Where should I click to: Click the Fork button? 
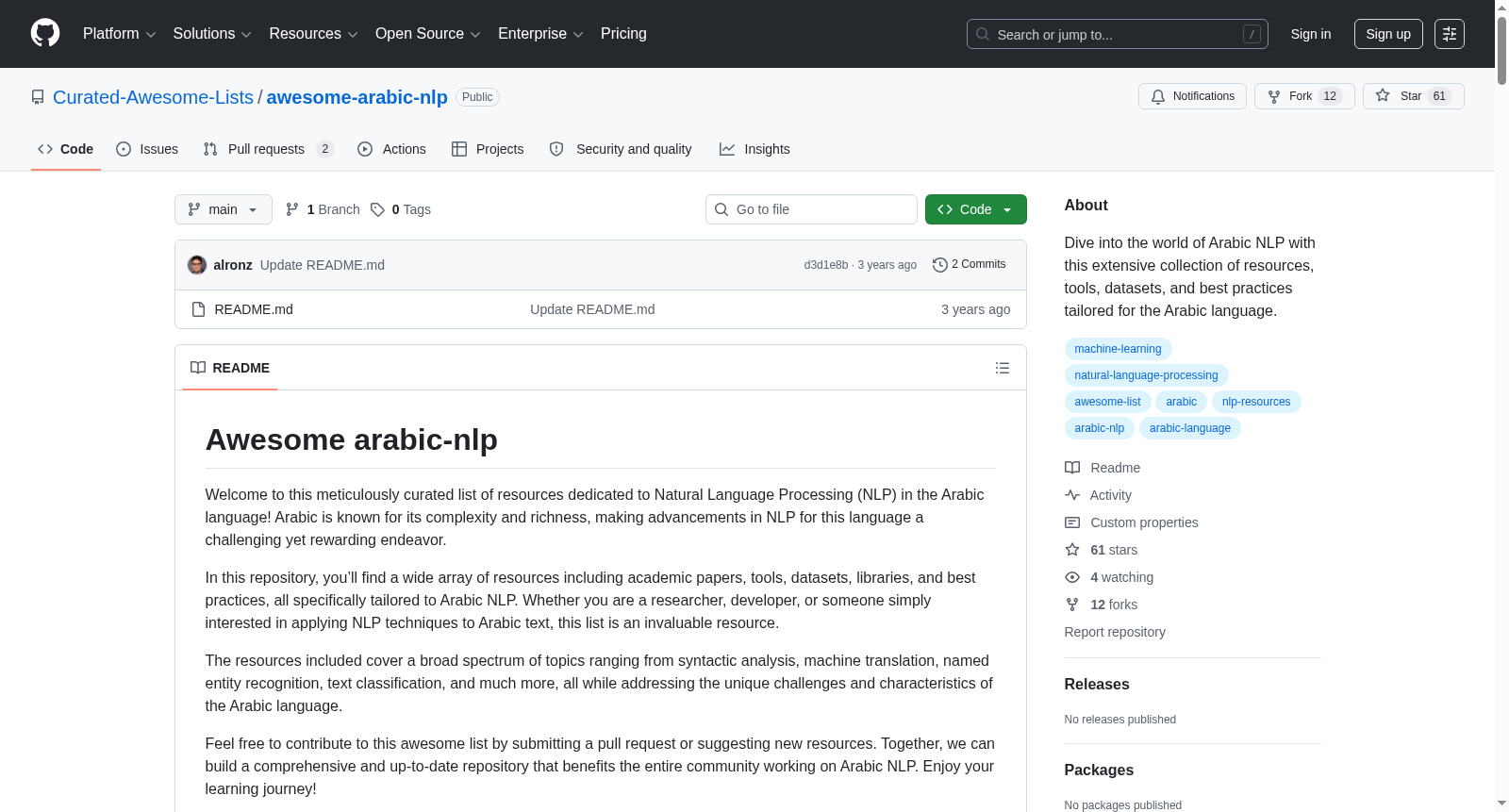coord(1304,96)
